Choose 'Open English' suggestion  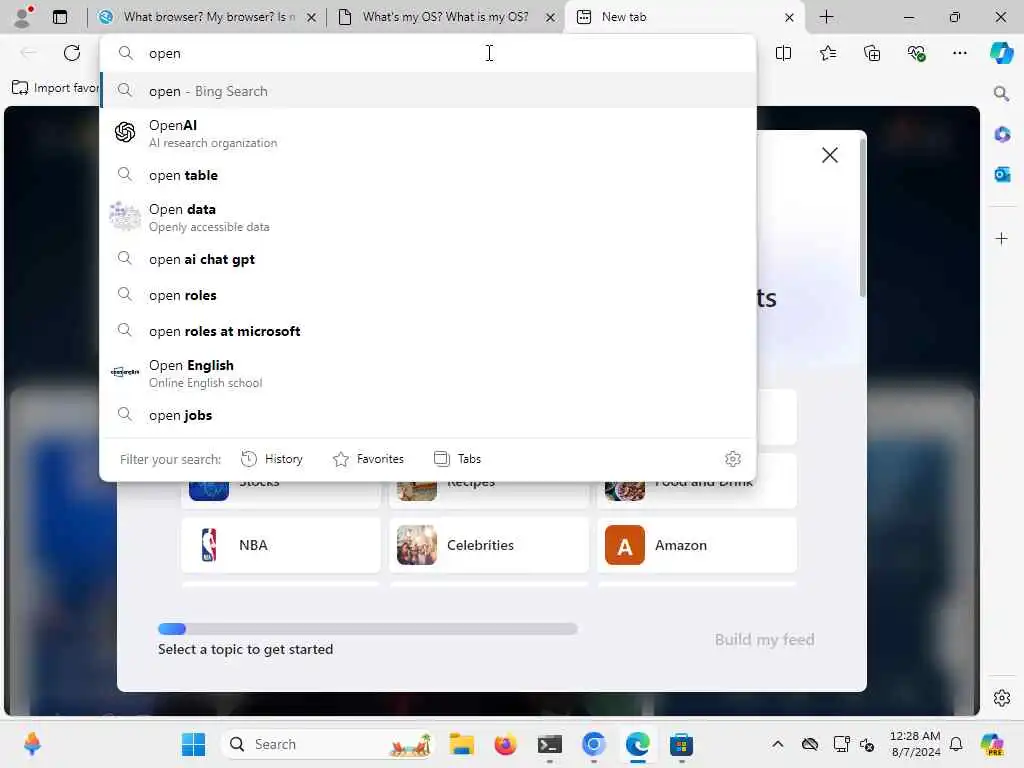pos(428,373)
